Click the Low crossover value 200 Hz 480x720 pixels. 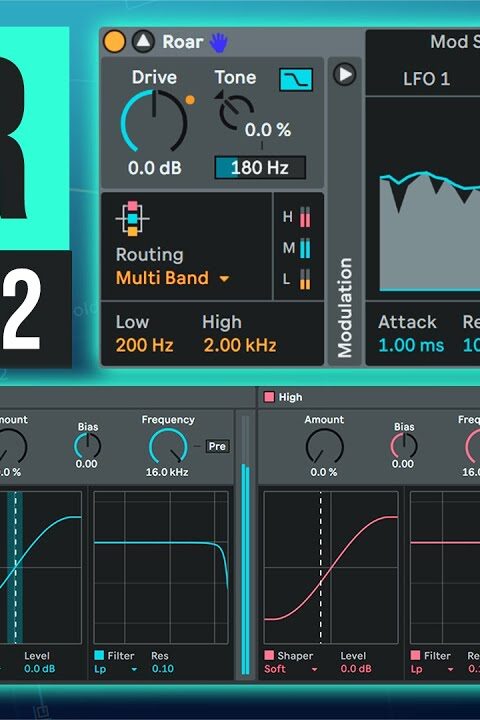pyautogui.click(x=144, y=345)
